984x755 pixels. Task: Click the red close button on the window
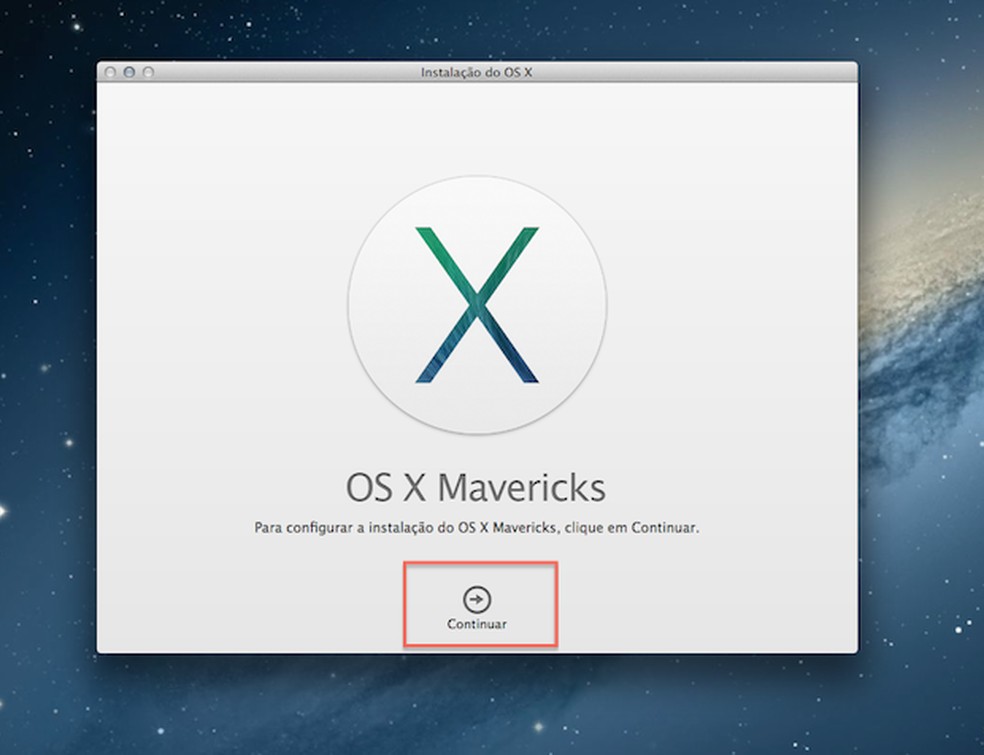click(x=110, y=72)
